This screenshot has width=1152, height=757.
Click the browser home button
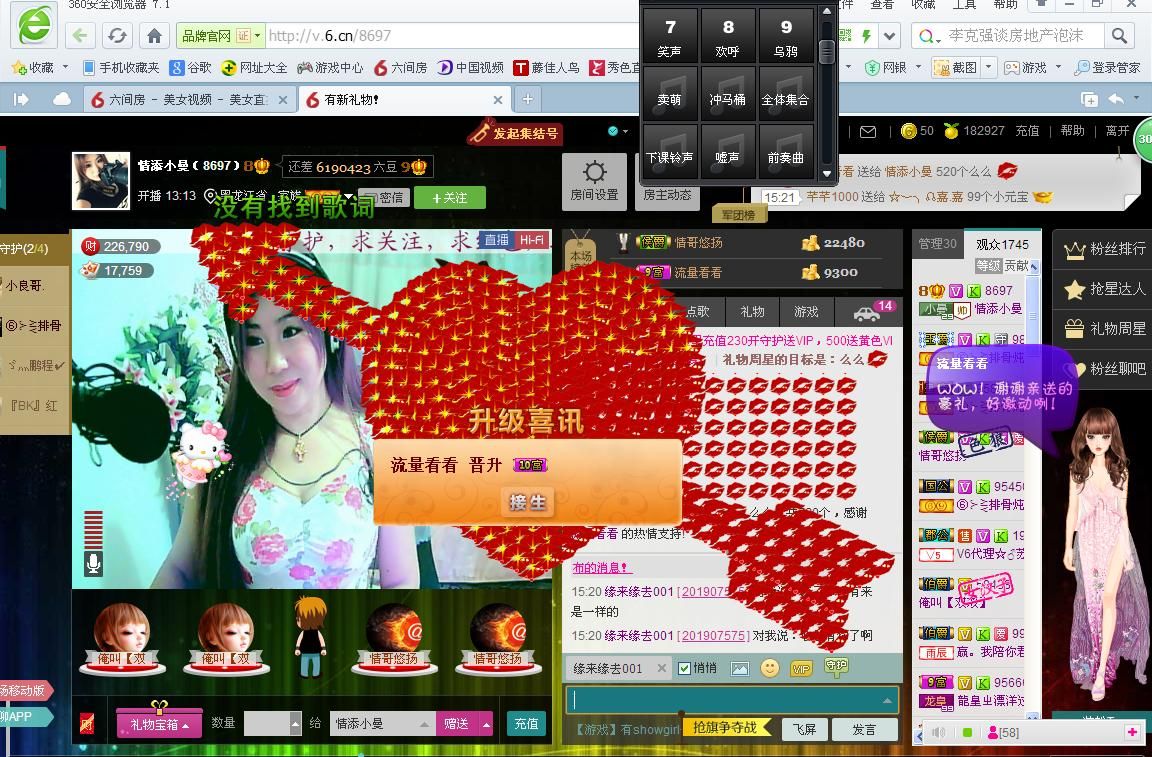[154, 36]
